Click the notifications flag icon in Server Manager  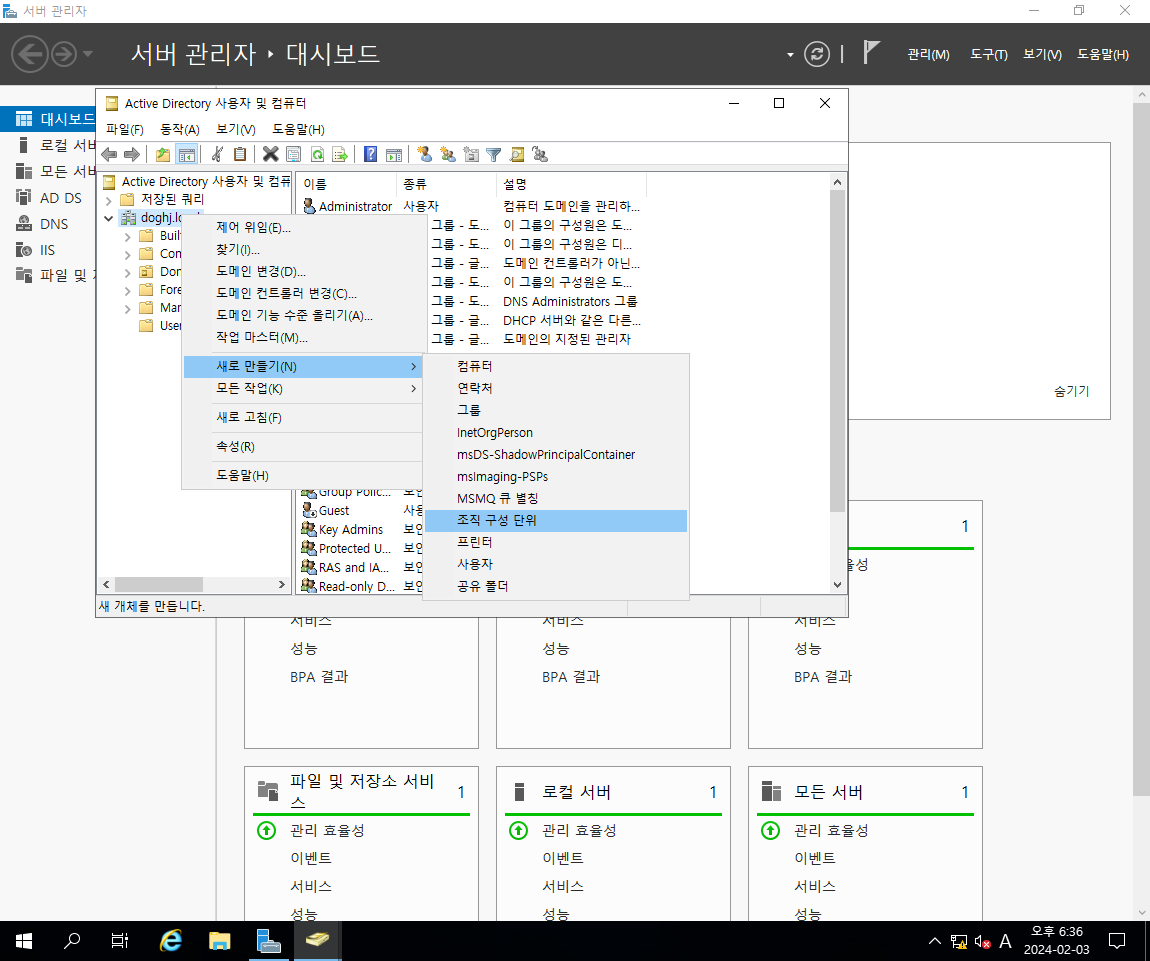coord(871,53)
